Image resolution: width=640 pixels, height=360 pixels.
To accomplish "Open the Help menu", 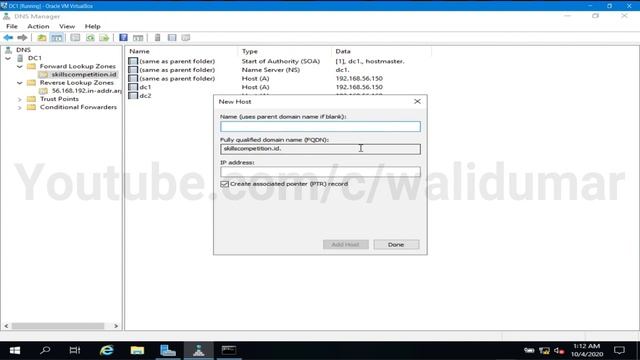I will 93,26.
